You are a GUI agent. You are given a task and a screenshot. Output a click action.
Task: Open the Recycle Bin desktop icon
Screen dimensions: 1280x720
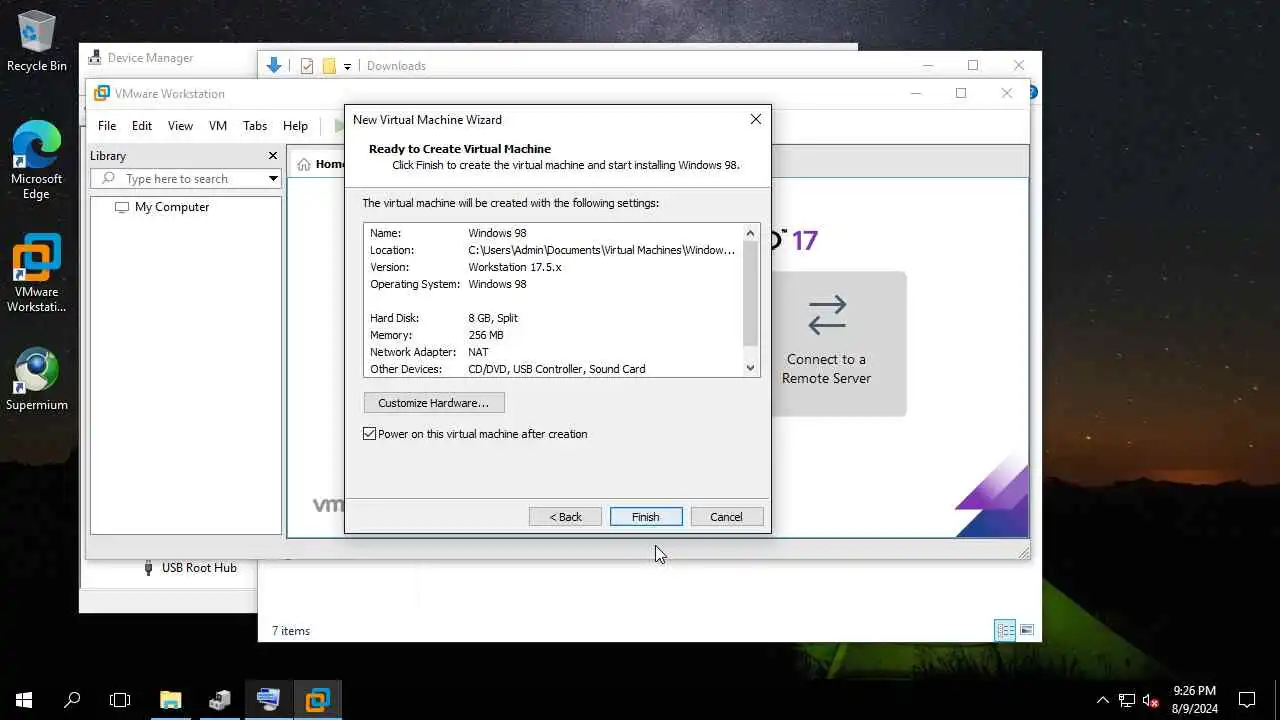pos(37,40)
